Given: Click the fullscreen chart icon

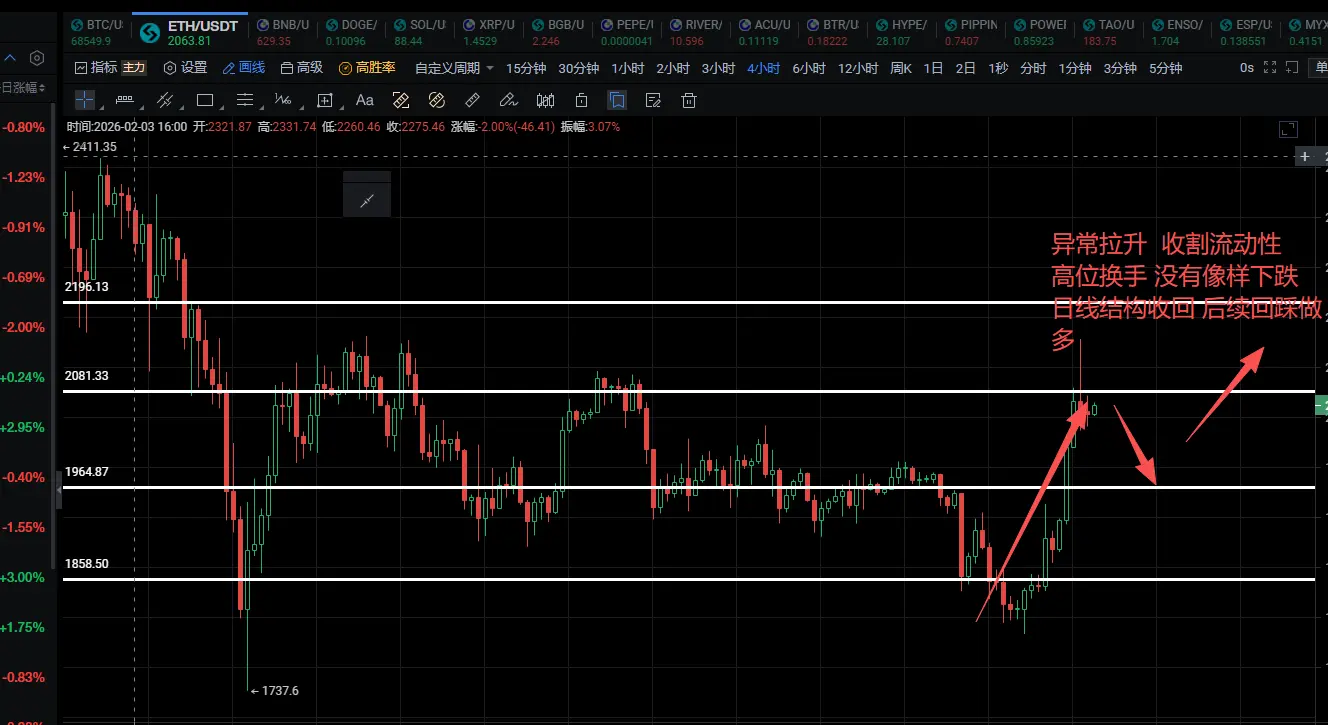Looking at the screenshot, I should tap(1270, 68).
